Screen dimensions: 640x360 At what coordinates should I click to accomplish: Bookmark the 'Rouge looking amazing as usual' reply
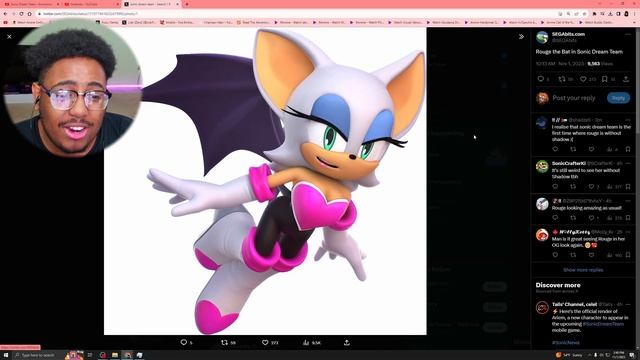pos(628,218)
